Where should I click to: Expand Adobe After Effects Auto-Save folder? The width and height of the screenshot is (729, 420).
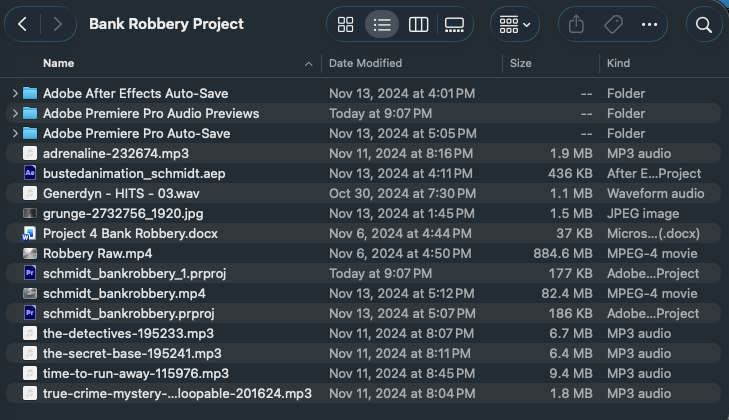15,93
